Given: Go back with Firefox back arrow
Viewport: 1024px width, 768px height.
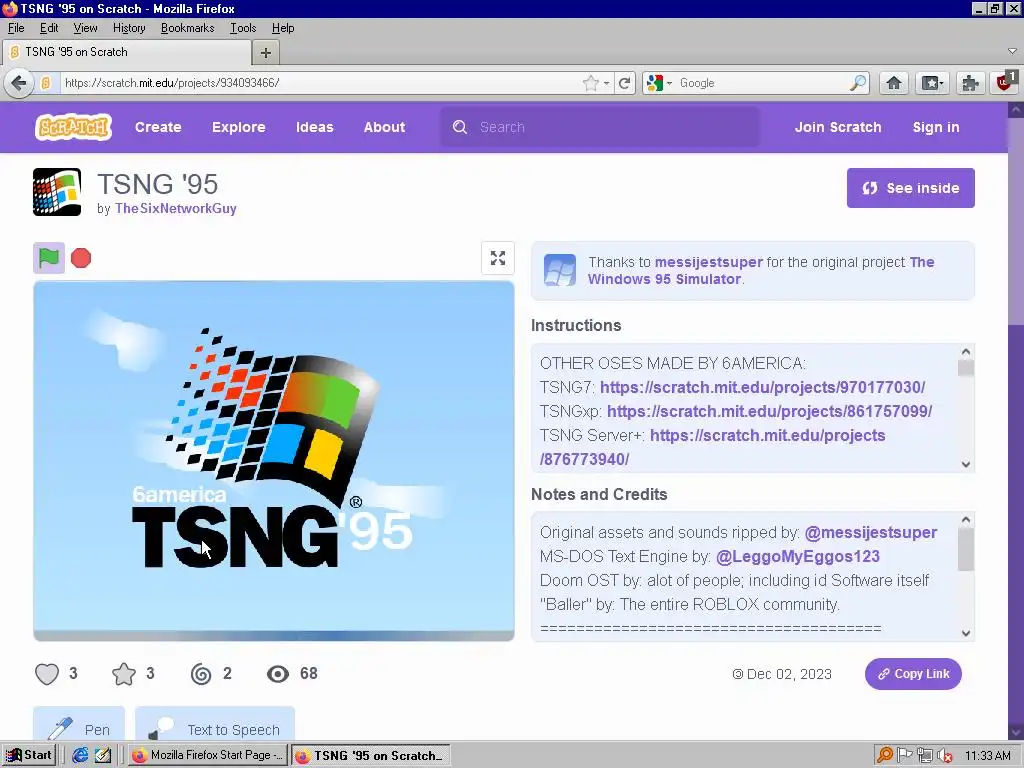Looking at the screenshot, I should [x=19, y=83].
